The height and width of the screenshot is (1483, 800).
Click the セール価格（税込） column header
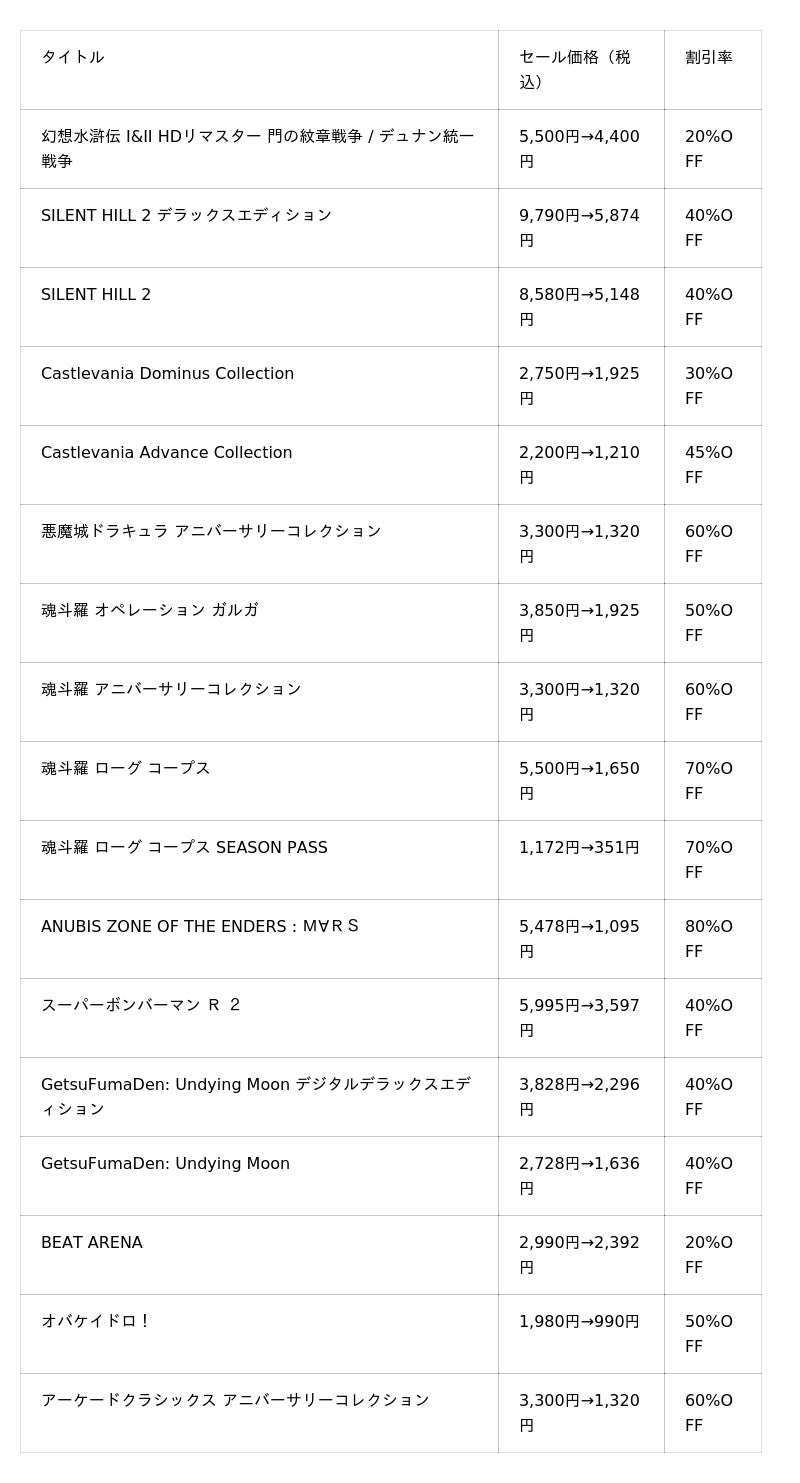click(x=575, y=70)
